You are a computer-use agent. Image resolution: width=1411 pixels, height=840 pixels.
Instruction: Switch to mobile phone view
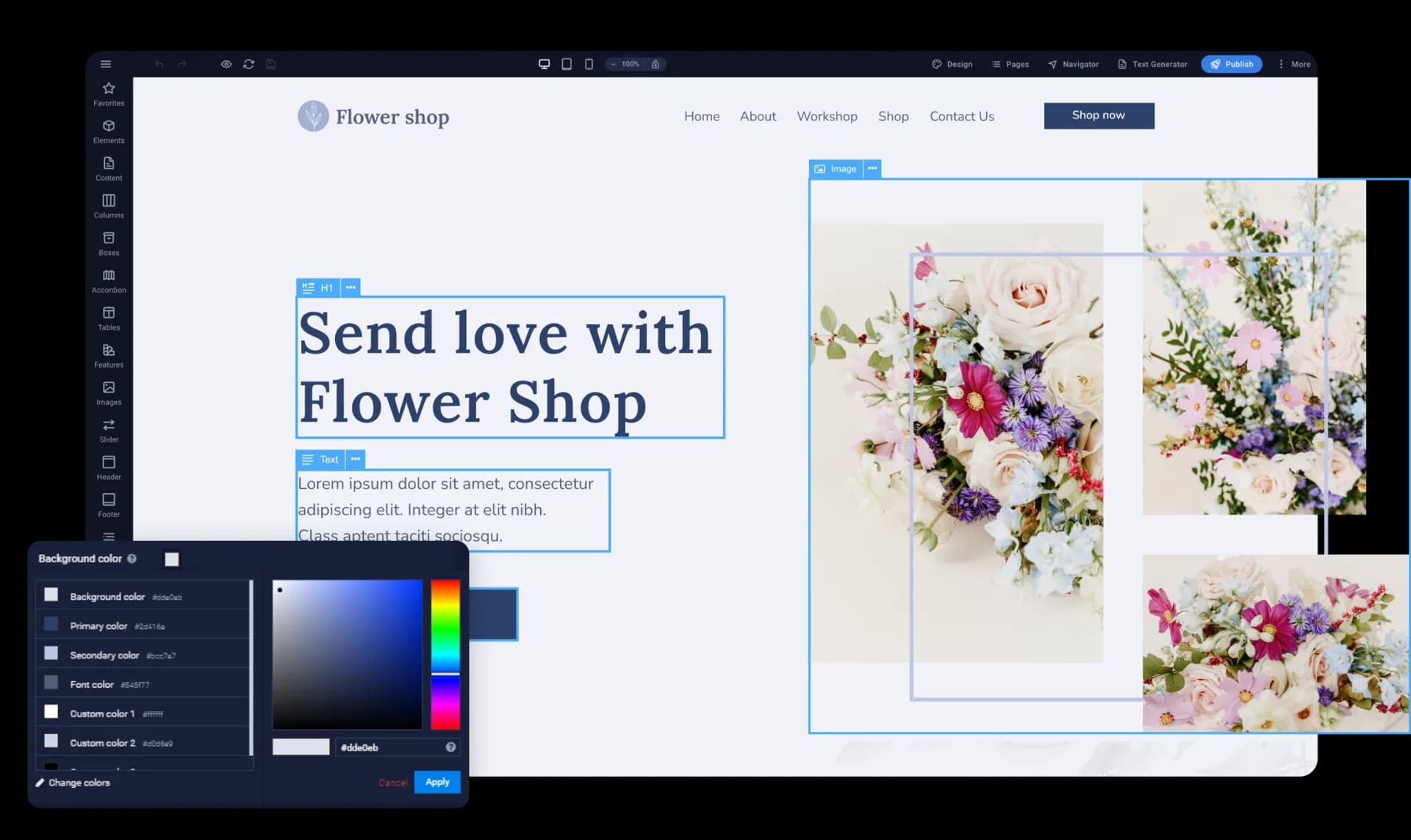click(589, 64)
